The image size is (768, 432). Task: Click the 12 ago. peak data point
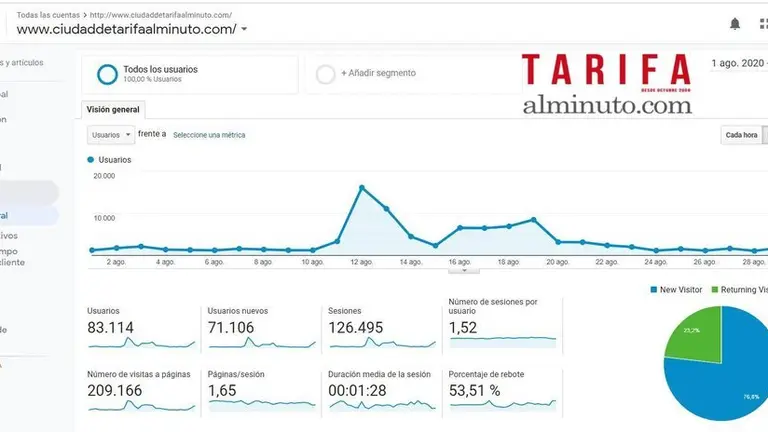pyautogui.click(x=362, y=188)
